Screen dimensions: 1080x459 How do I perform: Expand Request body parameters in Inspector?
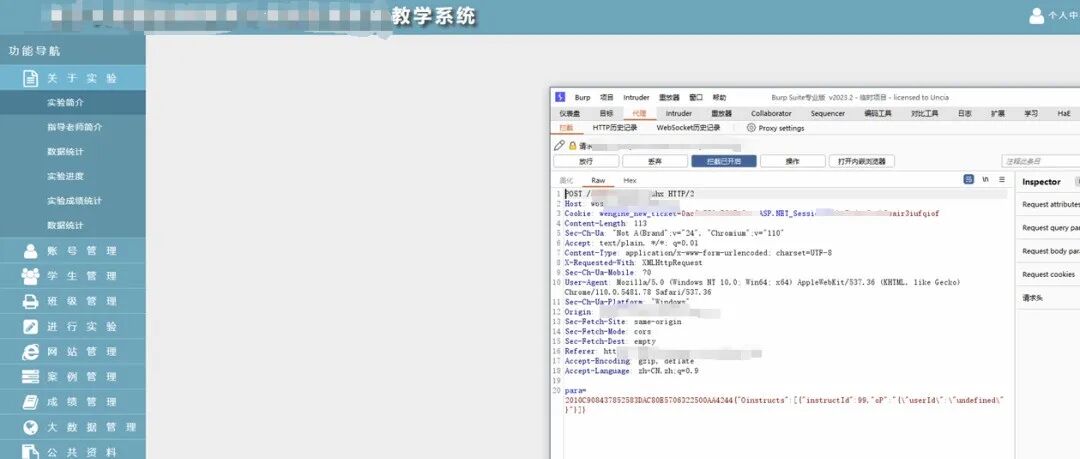(1048, 252)
